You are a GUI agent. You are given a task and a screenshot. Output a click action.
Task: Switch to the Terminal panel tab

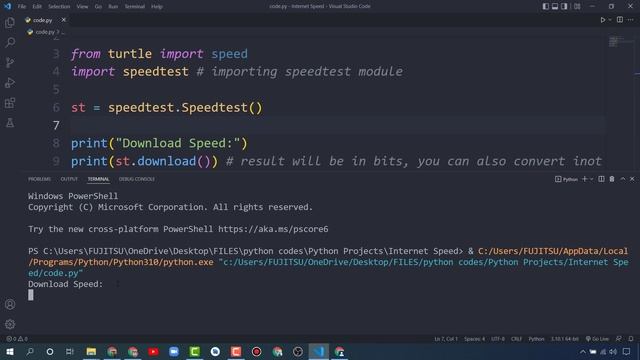pos(98,179)
